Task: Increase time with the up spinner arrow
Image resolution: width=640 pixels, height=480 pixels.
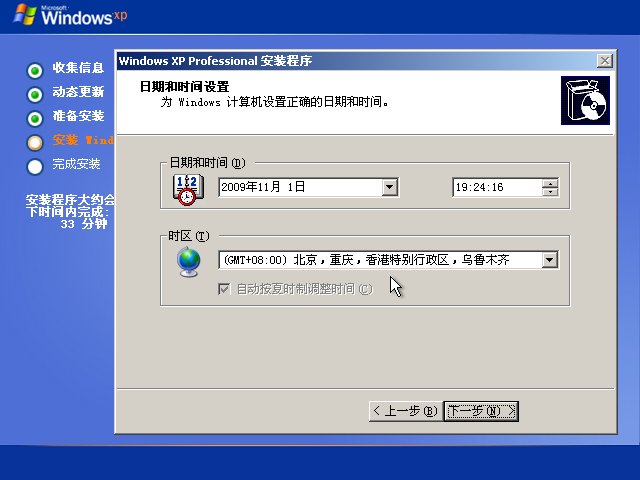Action: pyautogui.click(x=550, y=183)
